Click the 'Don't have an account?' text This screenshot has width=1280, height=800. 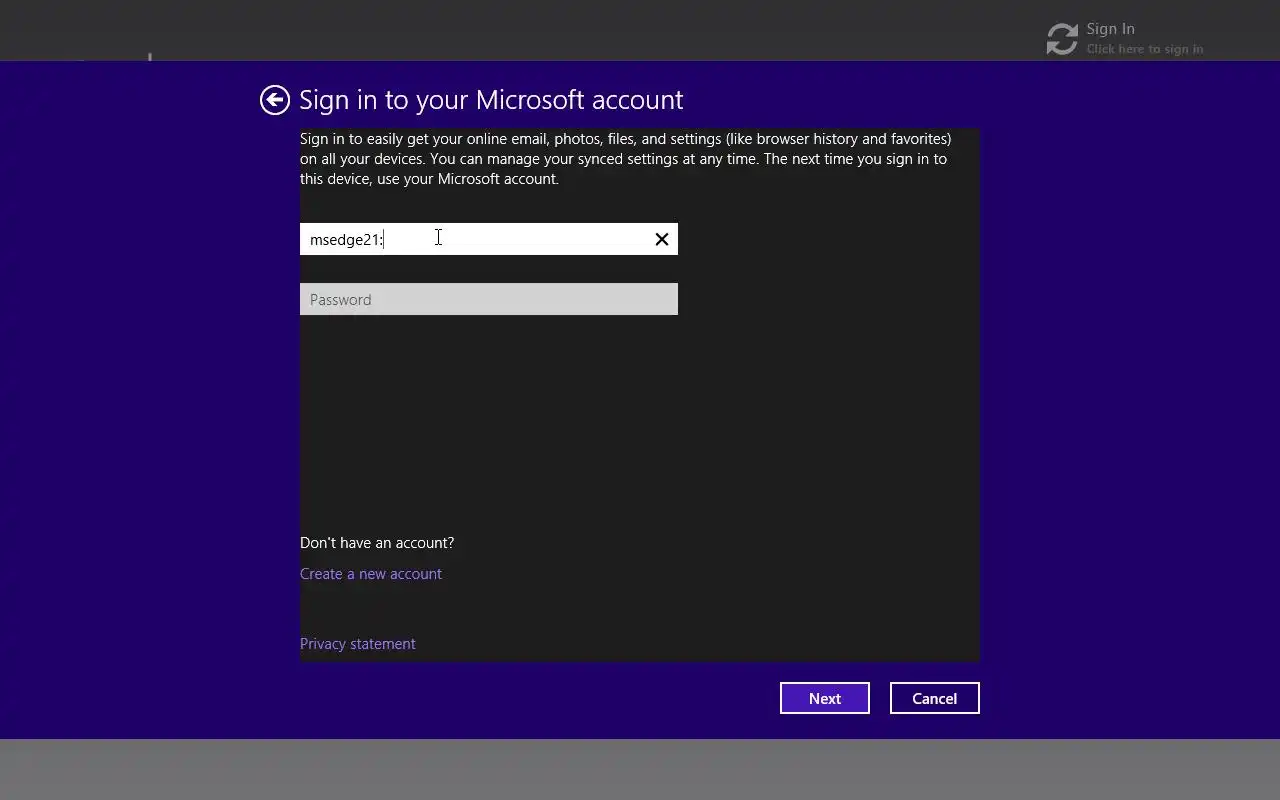coord(377,543)
